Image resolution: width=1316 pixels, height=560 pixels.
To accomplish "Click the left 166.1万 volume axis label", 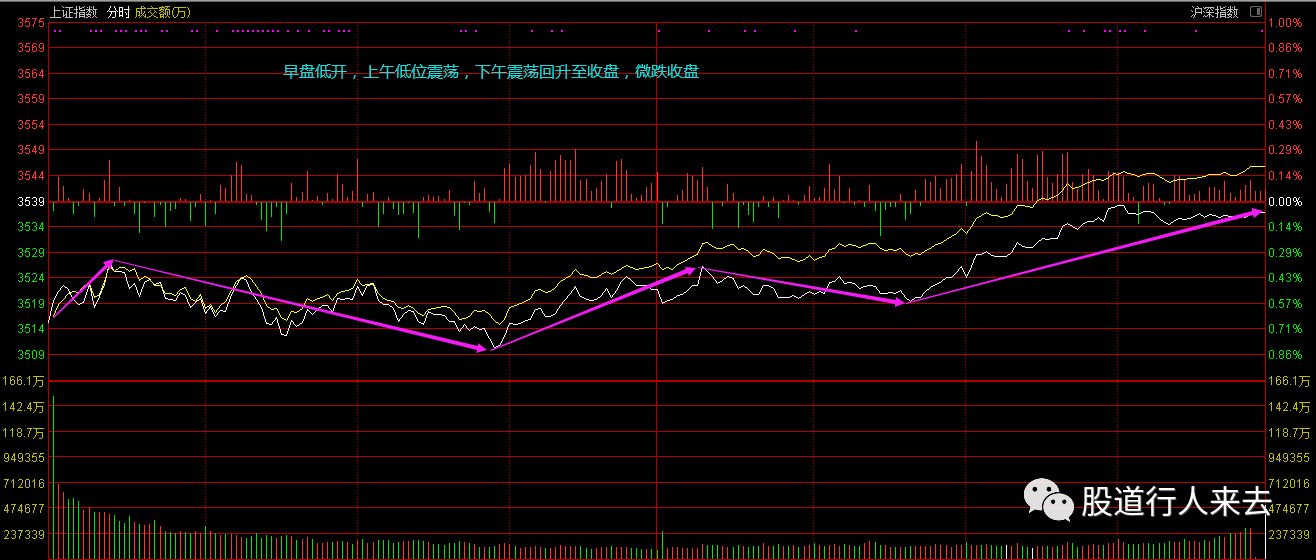I will pos(25,381).
